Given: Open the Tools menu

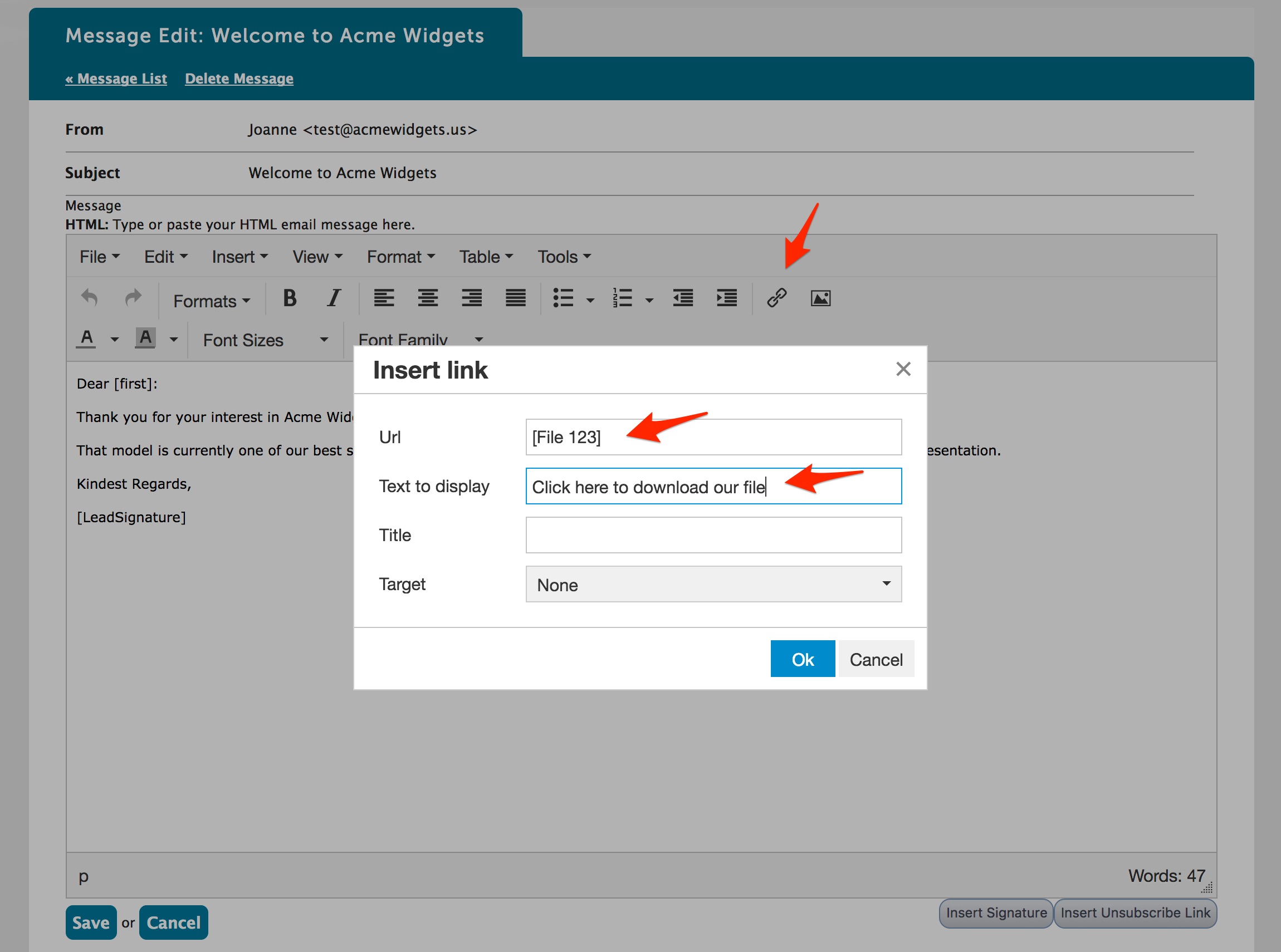Looking at the screenshot, I should point(564,257).
